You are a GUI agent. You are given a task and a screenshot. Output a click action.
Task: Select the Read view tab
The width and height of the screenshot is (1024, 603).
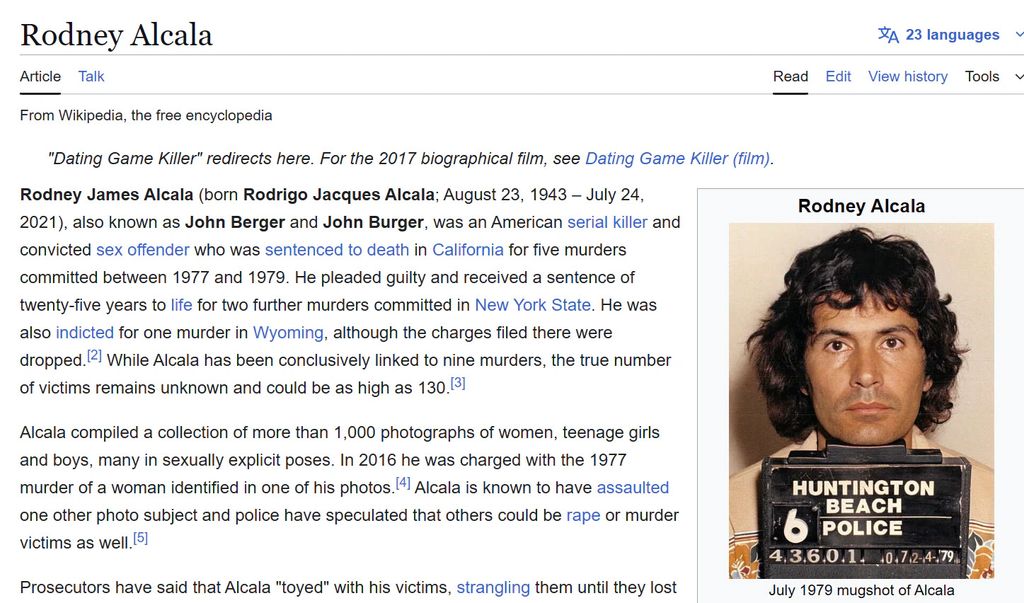click(x=790, y=76)
